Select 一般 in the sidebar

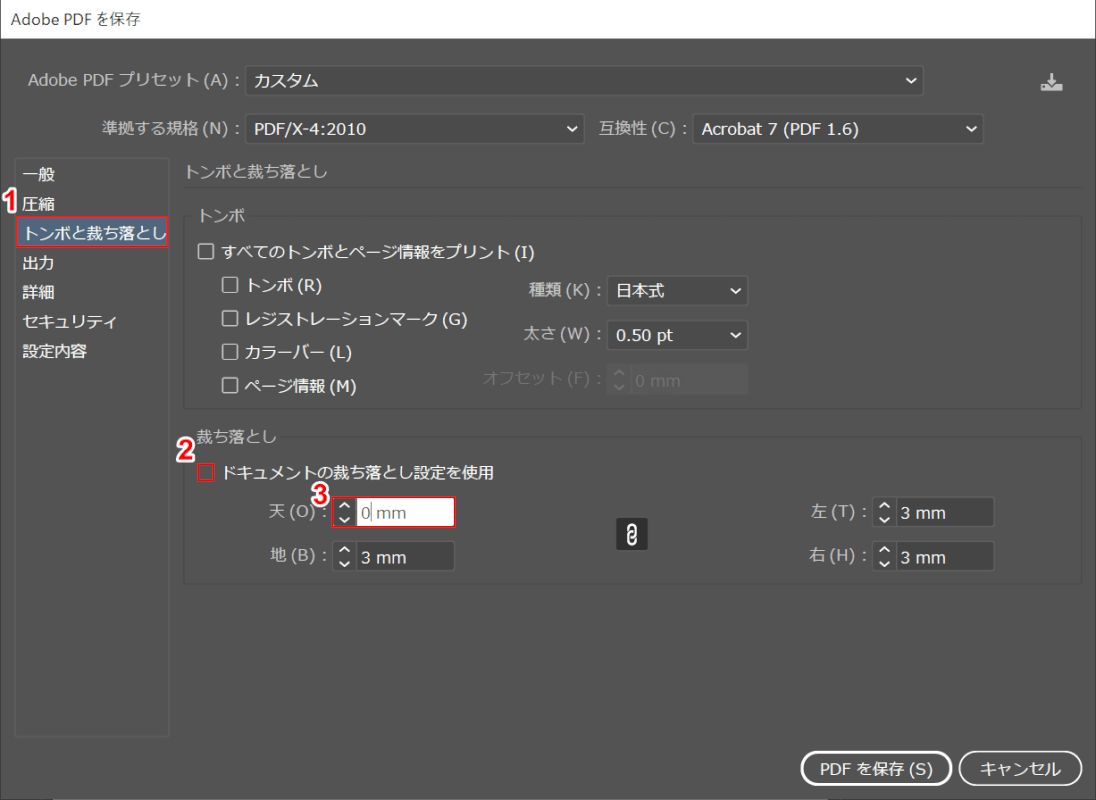point(38,174)
